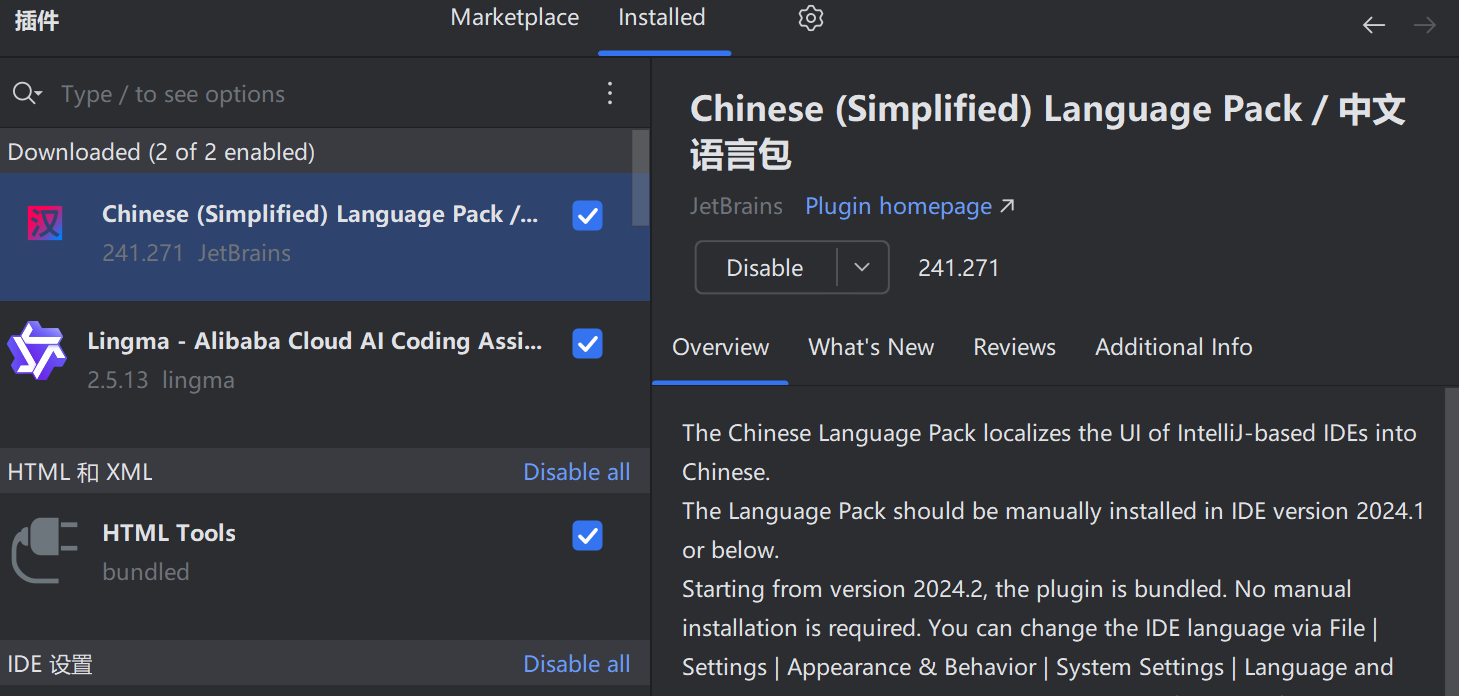The image size is (1459, 696).
Task: Open the plugin settings gear icon
Action: 811,18
